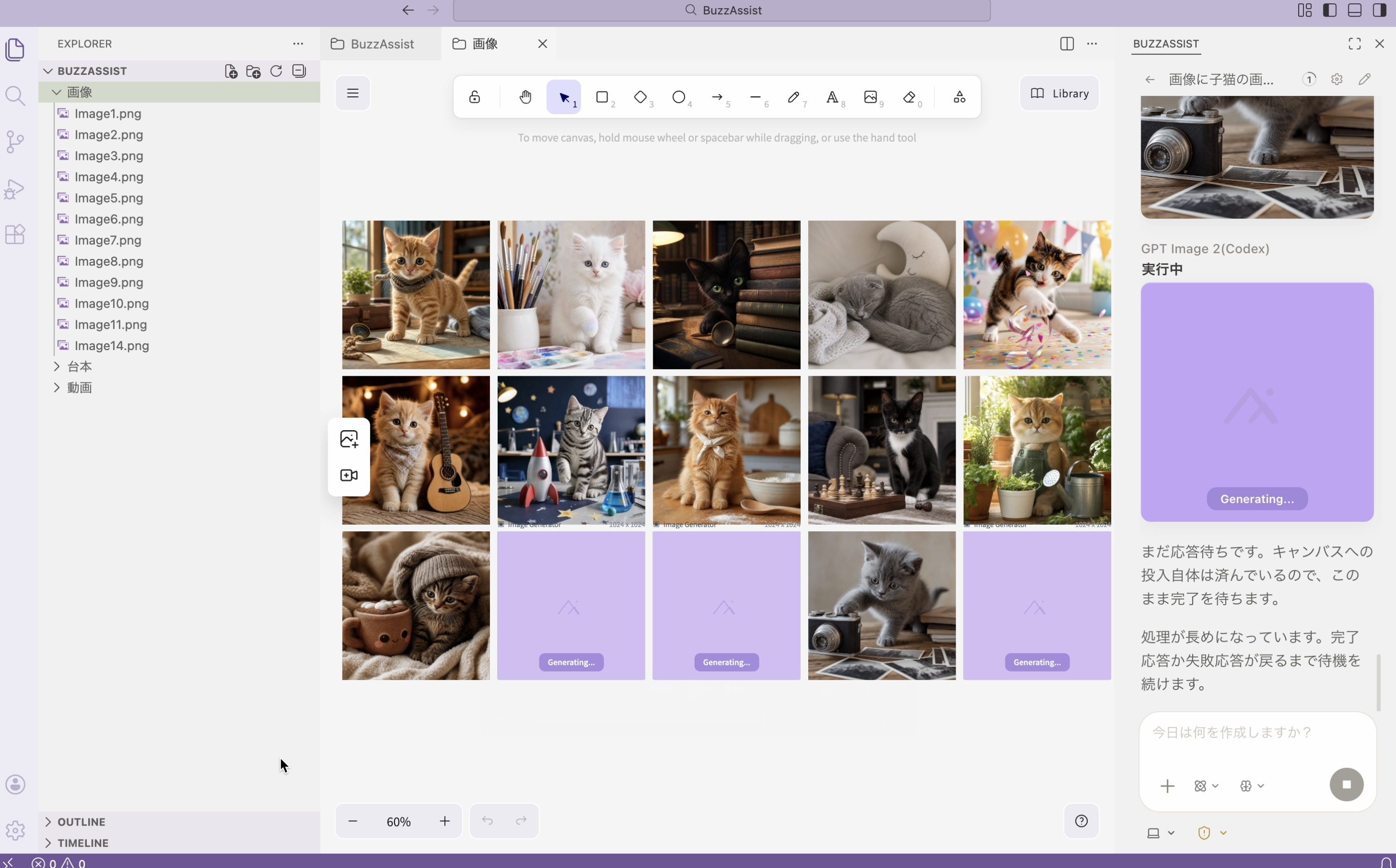Open the shield permissions dropdown
This screenshot has height=868, width=1396.
point(1212,833)
